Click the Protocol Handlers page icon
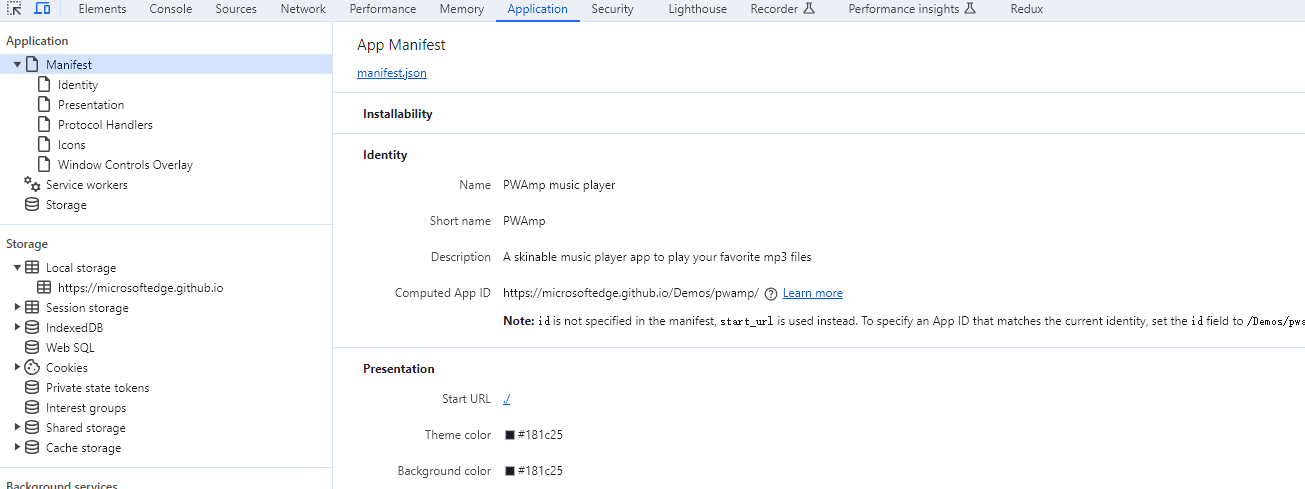Screen dimensions: 1305x489 pos(44,124)
